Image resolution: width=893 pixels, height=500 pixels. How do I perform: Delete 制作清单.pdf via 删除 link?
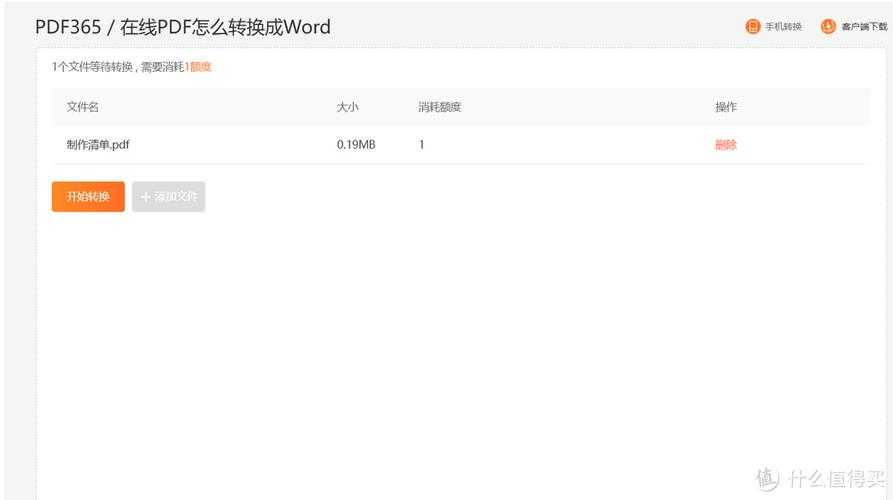click(x=726, y=145)
